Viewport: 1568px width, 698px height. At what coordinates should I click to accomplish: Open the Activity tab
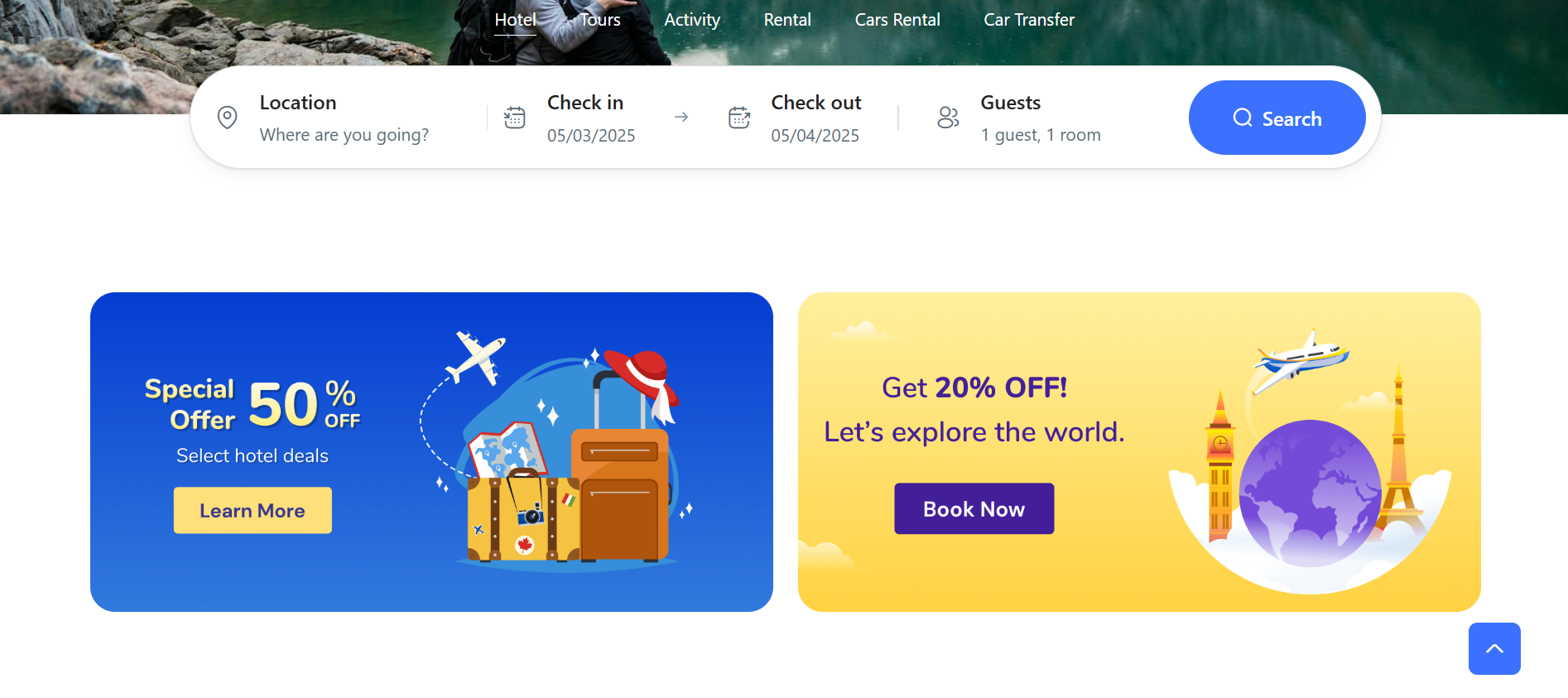[x=692, y=20]
